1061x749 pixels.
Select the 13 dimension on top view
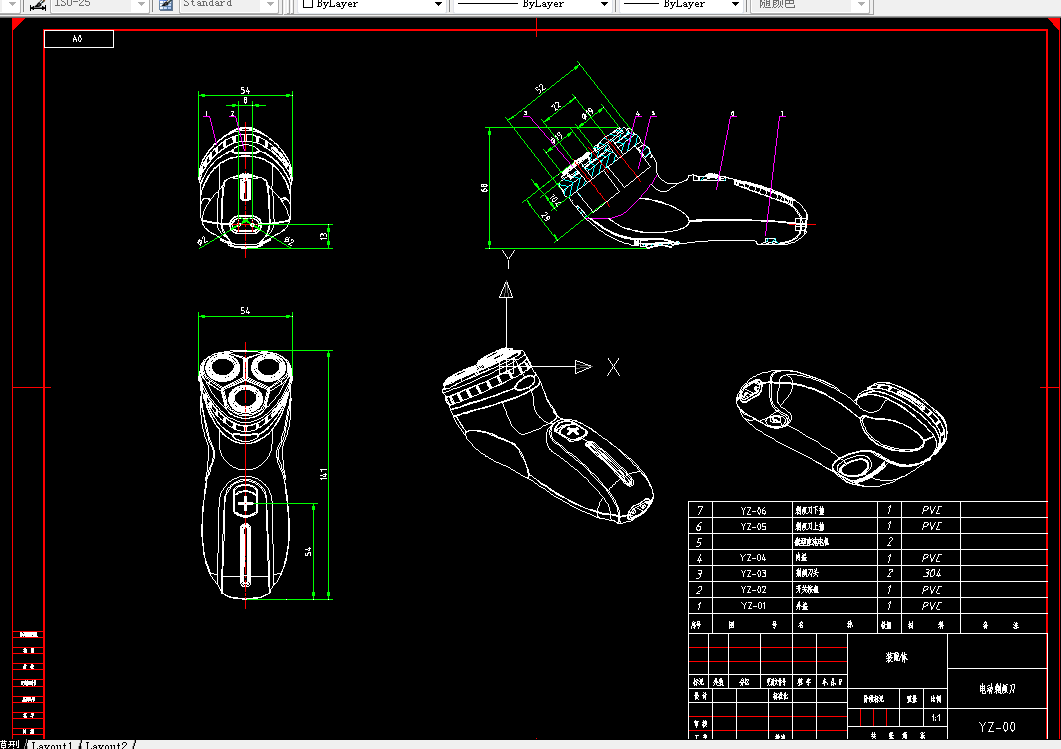(323, 236)
